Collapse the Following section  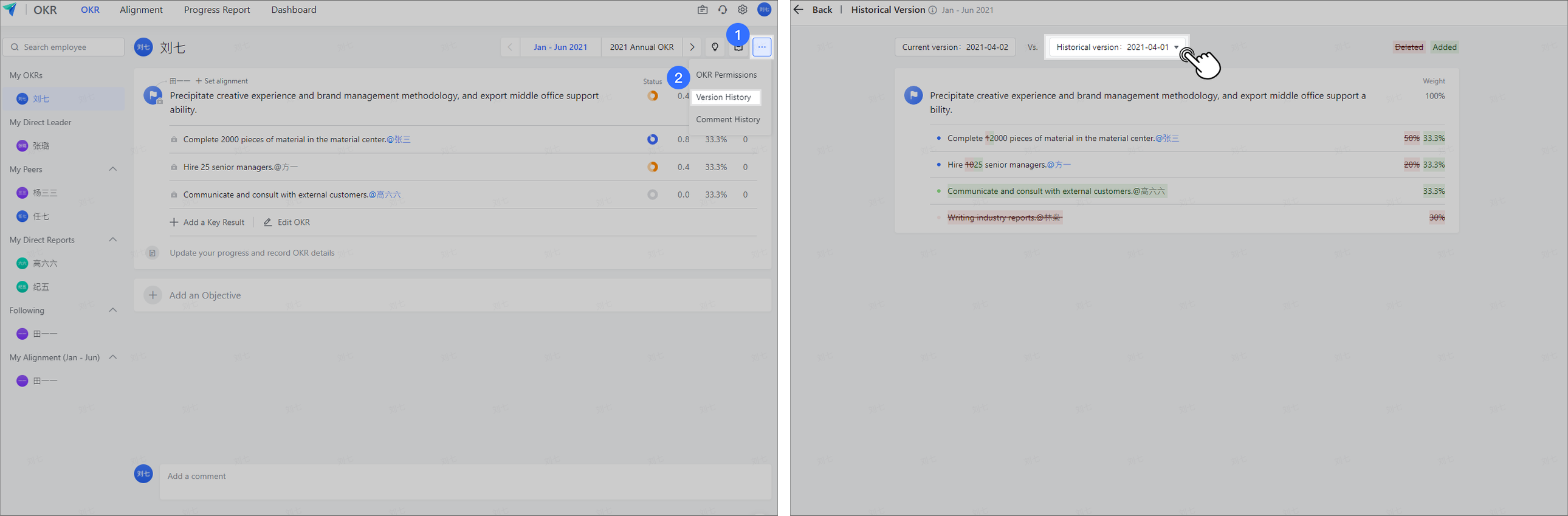pos(112,311)
